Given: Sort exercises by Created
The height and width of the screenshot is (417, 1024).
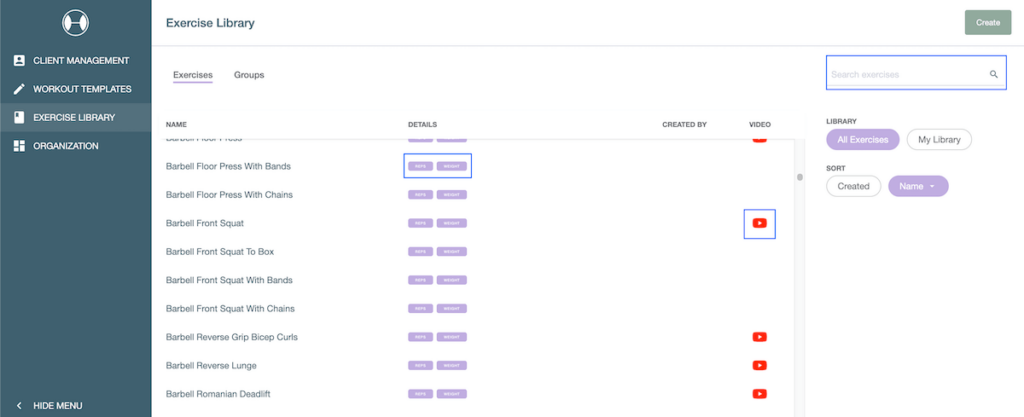Looking at the screenshot, I should 853,186.
